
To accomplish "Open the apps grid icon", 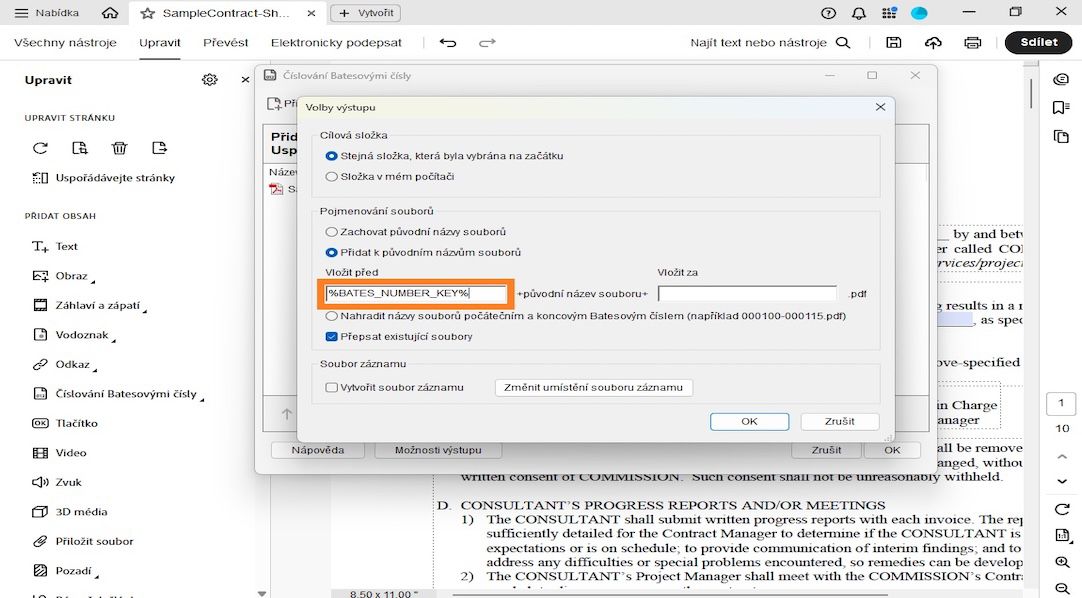I will (889, 13).
